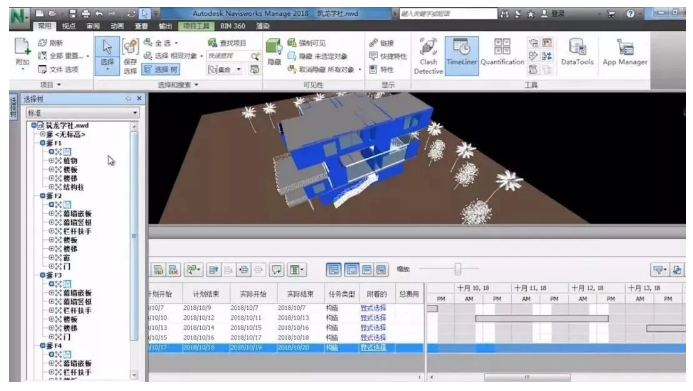Click the 任务类型 column header
This screenshot has width=693, height=391.
[x=341, y=294]
